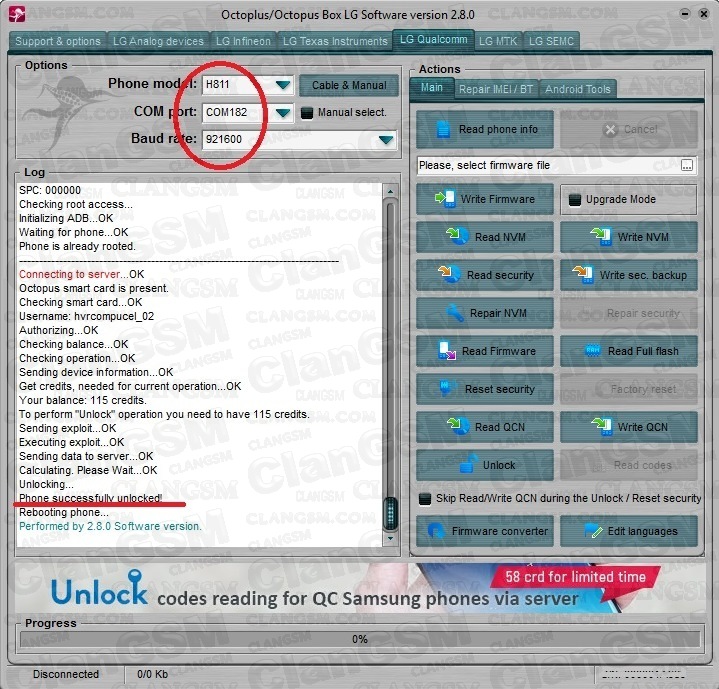
Task: Open the Repair IMEI / BT tab
Action: (x=496, y=89)
